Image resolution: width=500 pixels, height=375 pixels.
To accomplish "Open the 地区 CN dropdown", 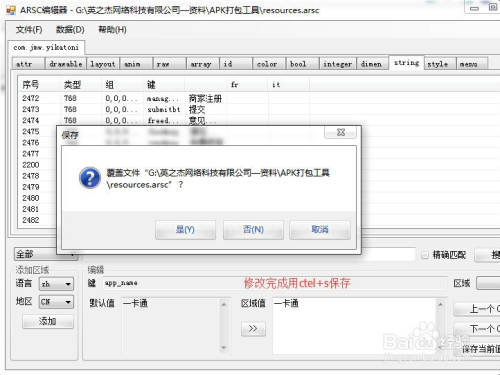I will (x=56, y=302).
